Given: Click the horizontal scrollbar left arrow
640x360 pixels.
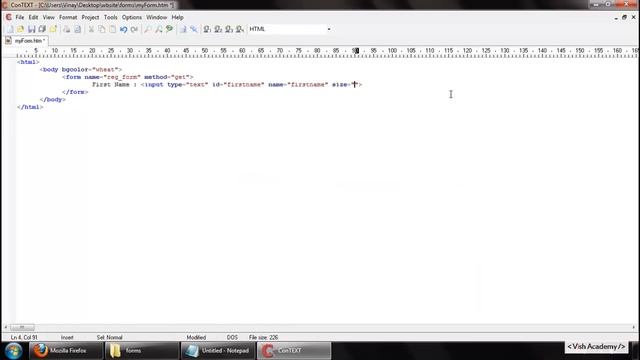Looking at the screenshot, I should 5,327.
